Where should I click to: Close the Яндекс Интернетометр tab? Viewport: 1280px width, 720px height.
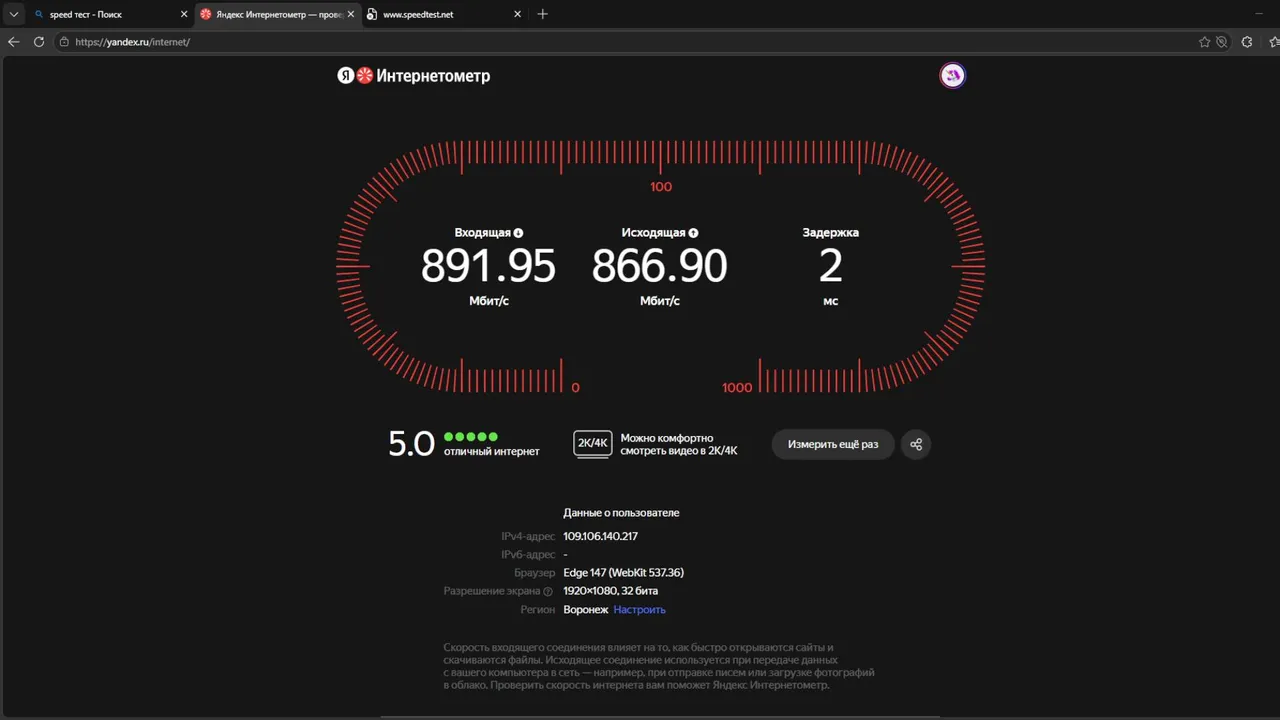(x=350, y=14)
